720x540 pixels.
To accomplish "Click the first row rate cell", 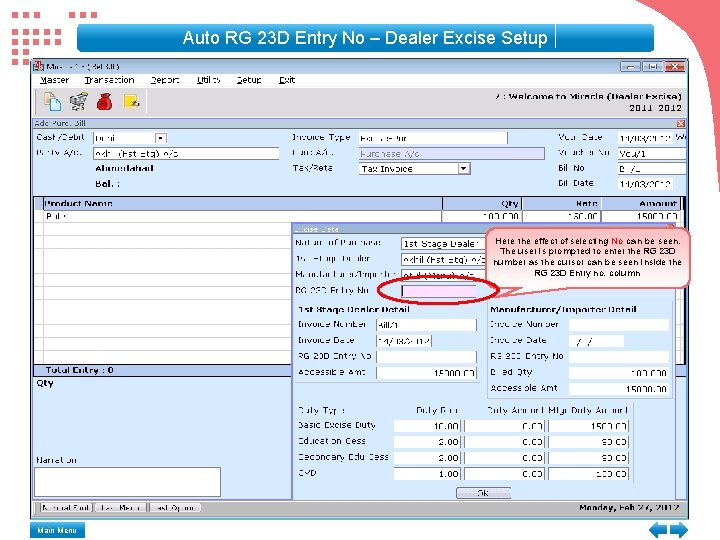I will pos(562,216).
